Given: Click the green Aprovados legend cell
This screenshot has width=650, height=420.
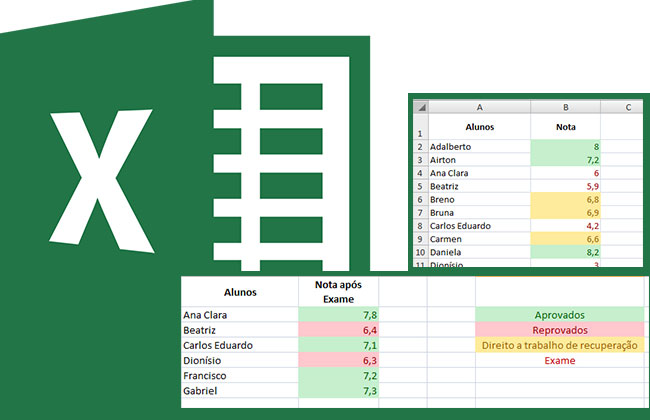Looking at the screenshot, I should point(560,315).
